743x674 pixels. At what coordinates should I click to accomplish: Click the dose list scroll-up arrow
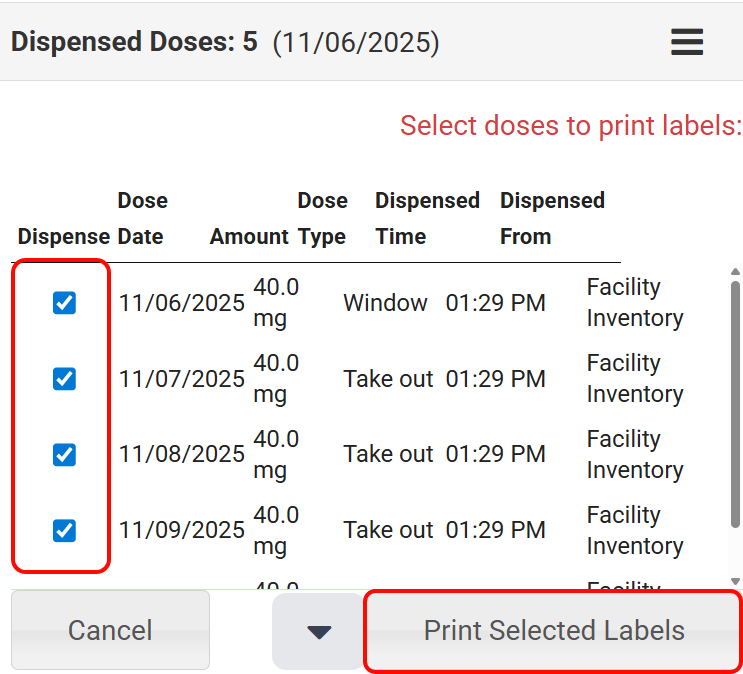[736, 272]
